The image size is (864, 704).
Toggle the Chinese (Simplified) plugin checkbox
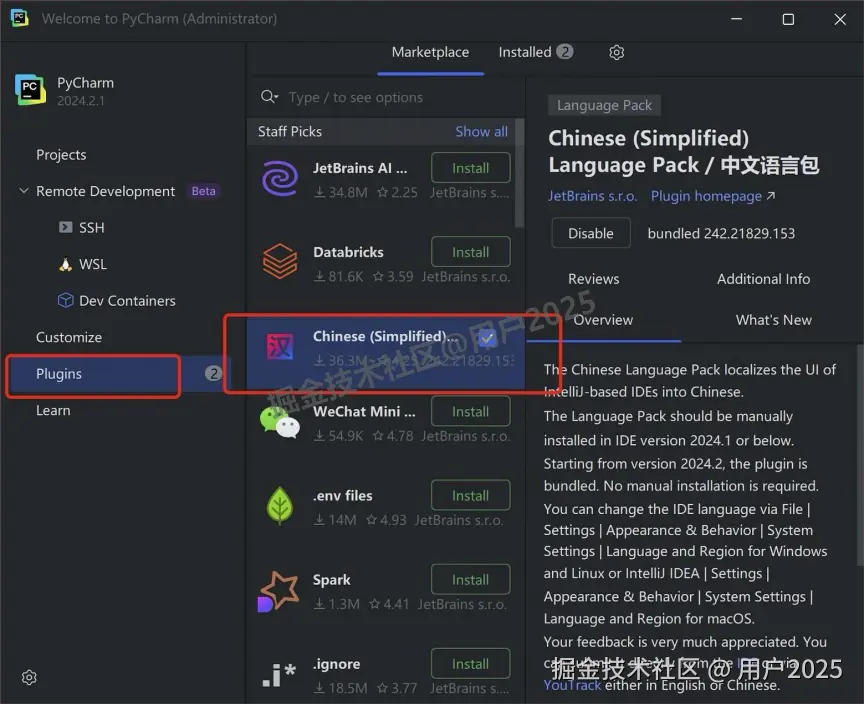487,339
